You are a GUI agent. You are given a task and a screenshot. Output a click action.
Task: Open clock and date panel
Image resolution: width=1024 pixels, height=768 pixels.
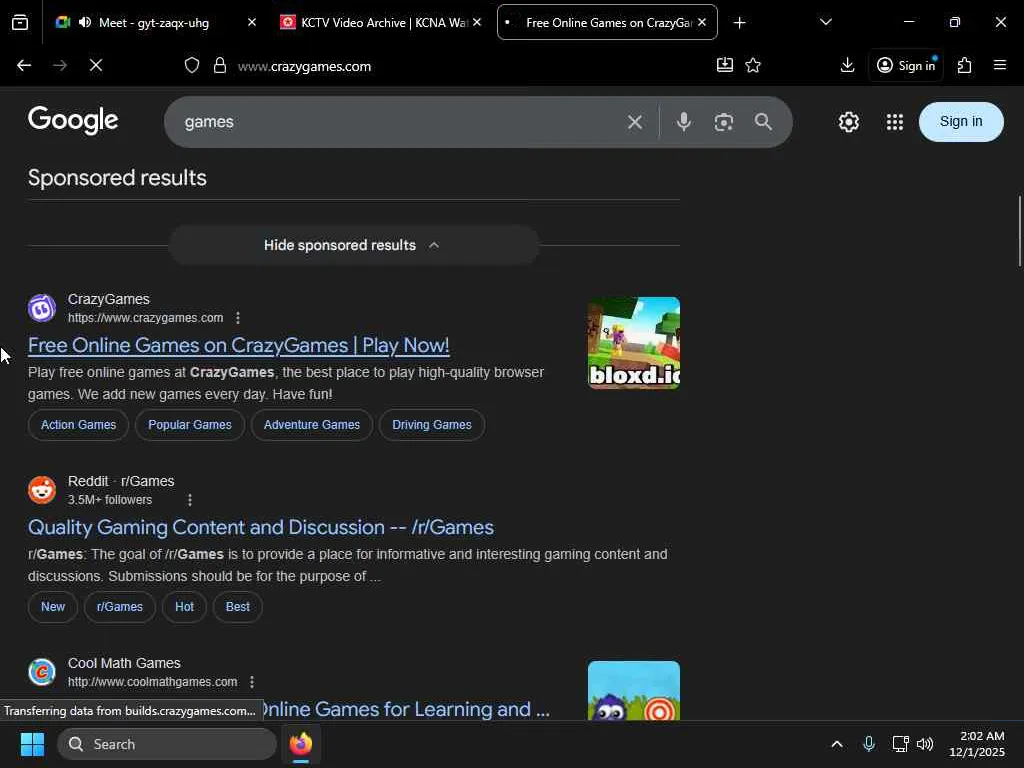coord(976,744)
